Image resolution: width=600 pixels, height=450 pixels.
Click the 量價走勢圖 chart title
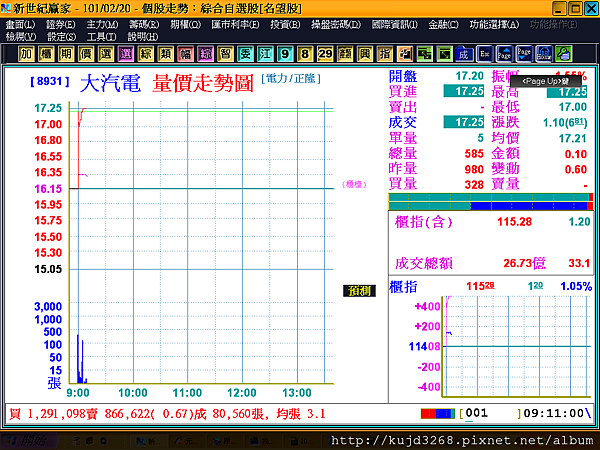point(203,83)
